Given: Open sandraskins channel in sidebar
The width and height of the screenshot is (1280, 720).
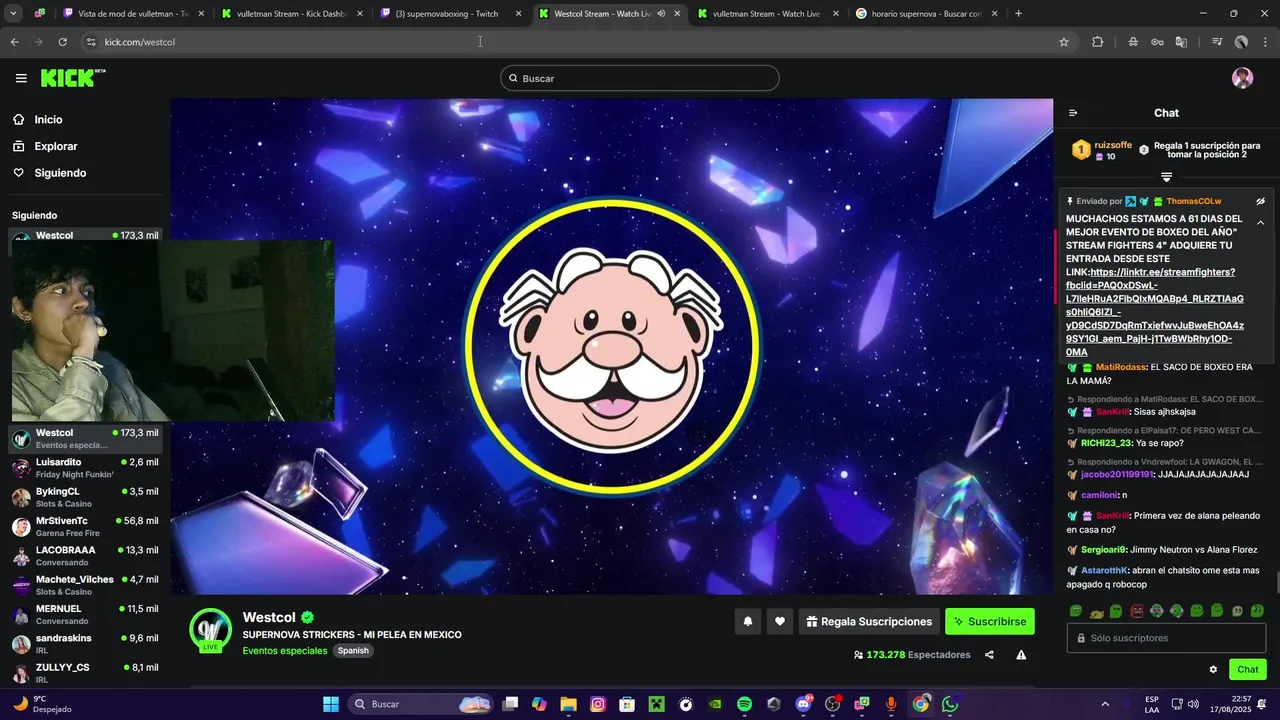Looking at the screenshot, I should point(85,643).
